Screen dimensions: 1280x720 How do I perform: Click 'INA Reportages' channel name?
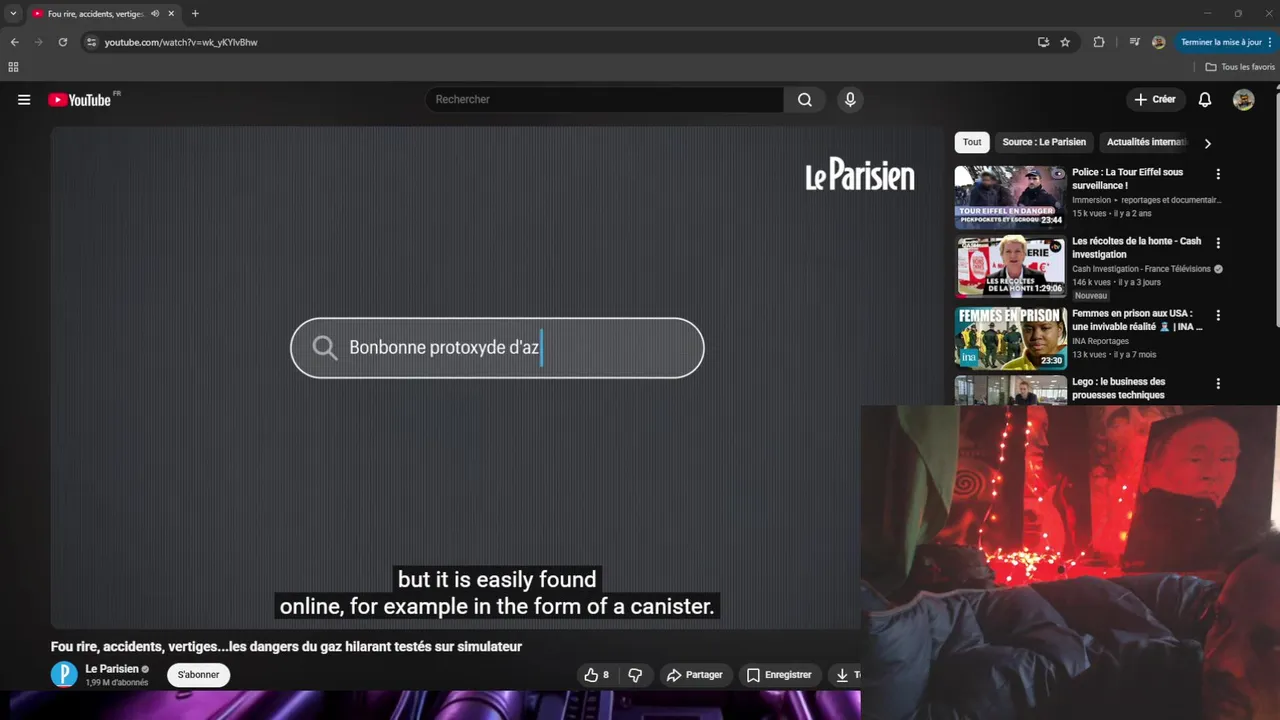[1100, 341]
